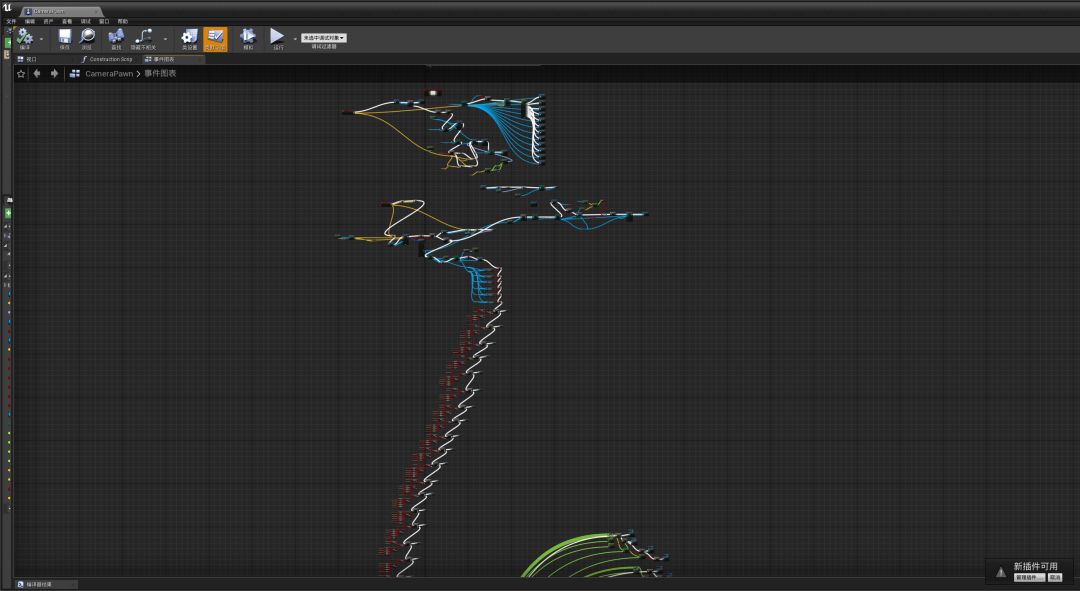Click the Save (保存) disk icon
The image size is (1080, 591).
[x=65, y=36]
